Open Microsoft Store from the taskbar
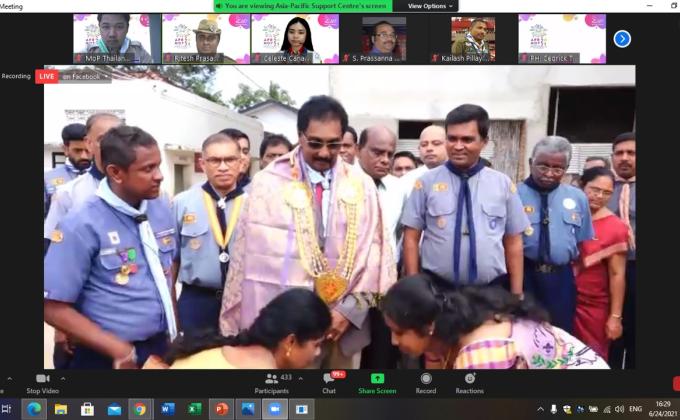 (x=87, y=409)
